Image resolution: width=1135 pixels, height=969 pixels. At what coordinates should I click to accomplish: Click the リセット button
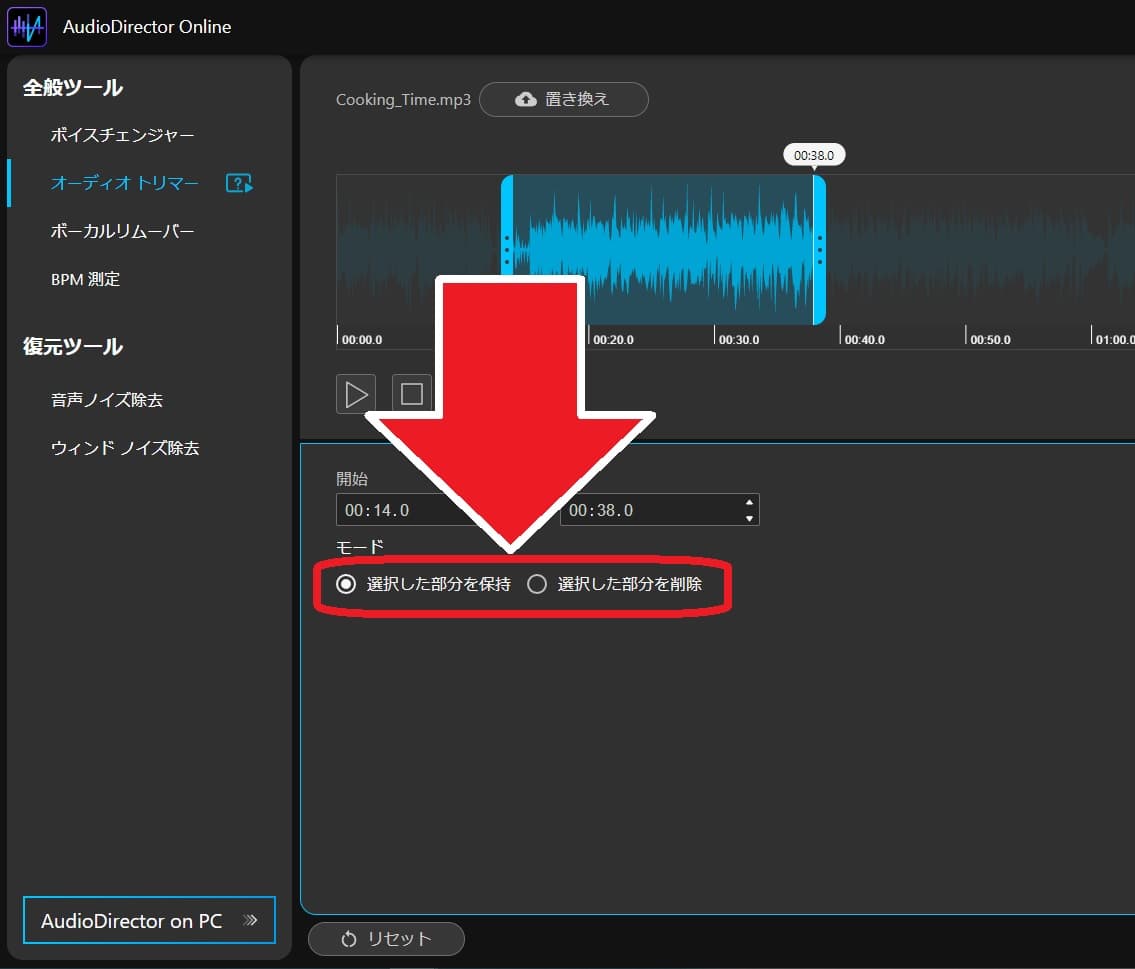coord(386,939)
